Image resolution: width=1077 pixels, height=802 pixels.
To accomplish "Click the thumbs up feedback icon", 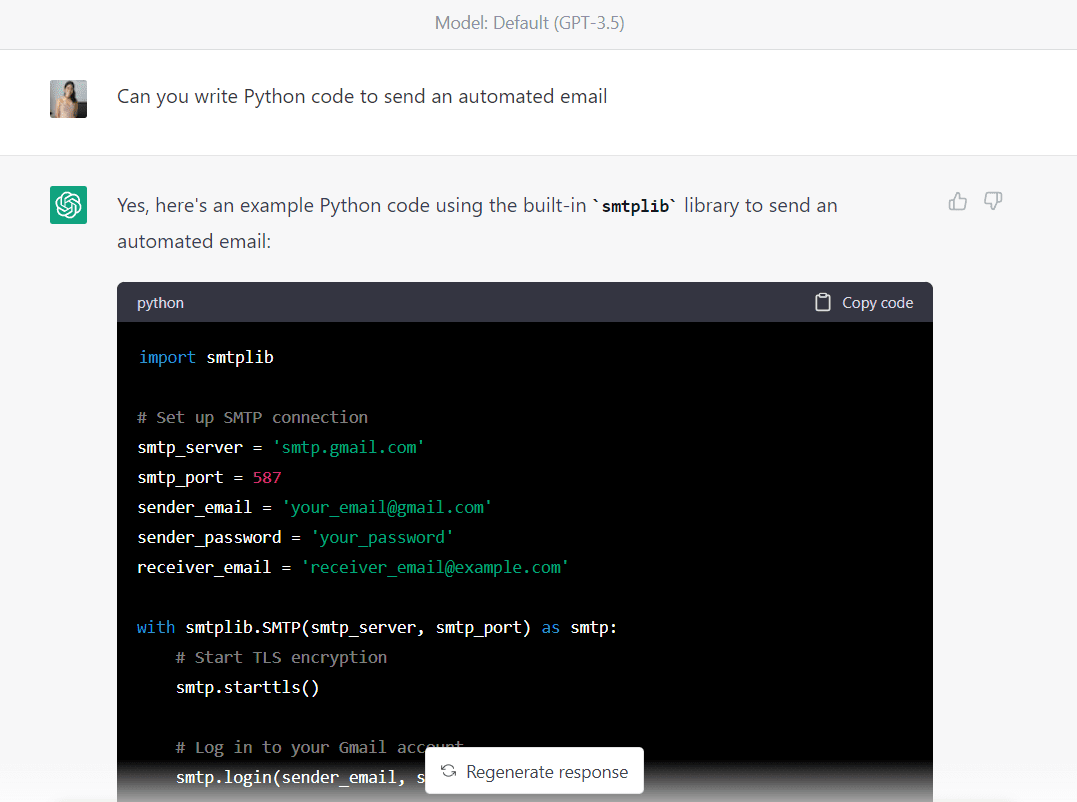I will tap(957, 201).
